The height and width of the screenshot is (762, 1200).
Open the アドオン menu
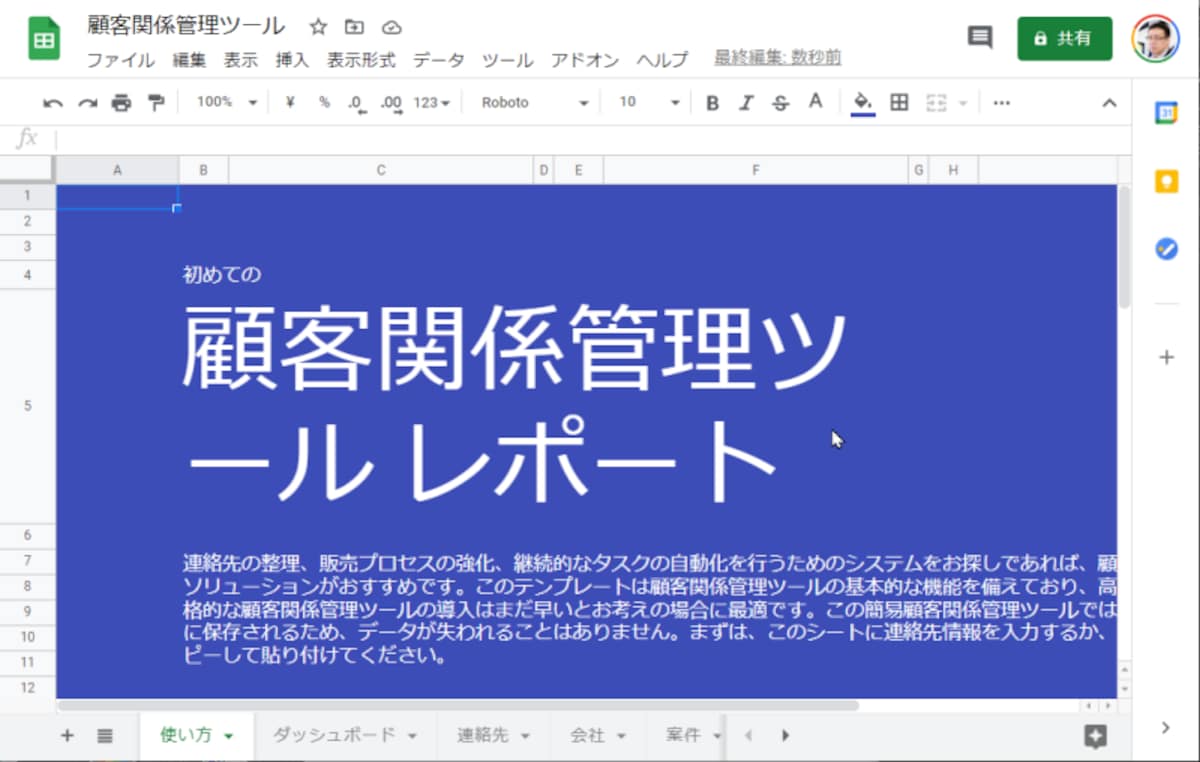pos(585,60)
